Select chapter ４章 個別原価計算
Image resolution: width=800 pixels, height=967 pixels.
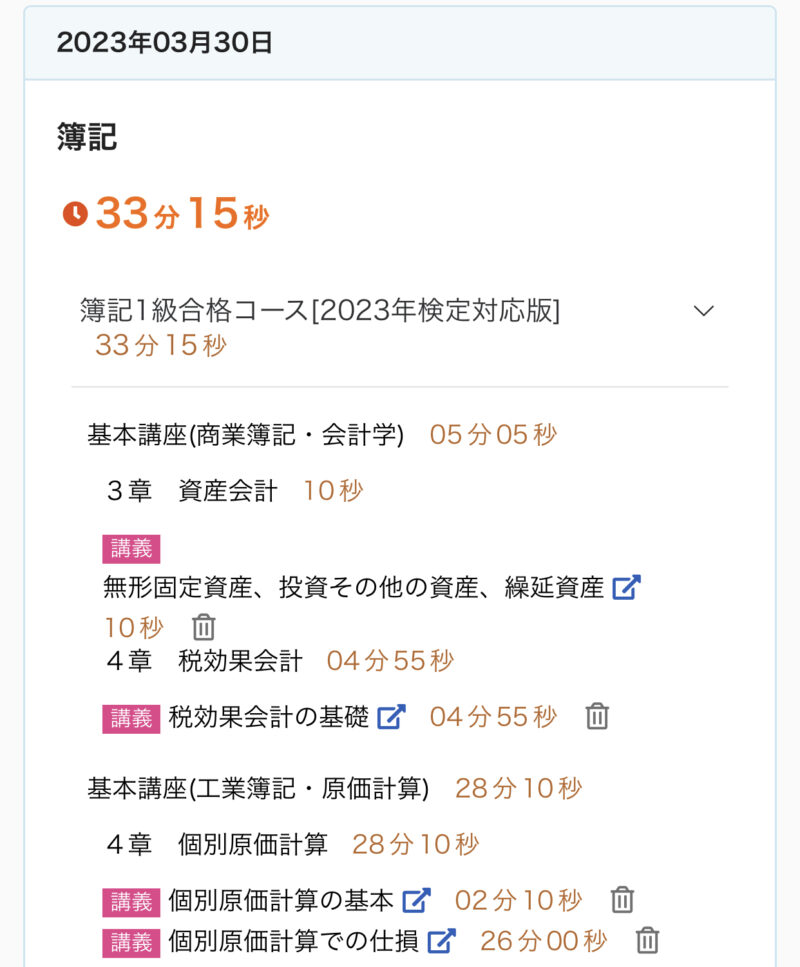point(217,845)
